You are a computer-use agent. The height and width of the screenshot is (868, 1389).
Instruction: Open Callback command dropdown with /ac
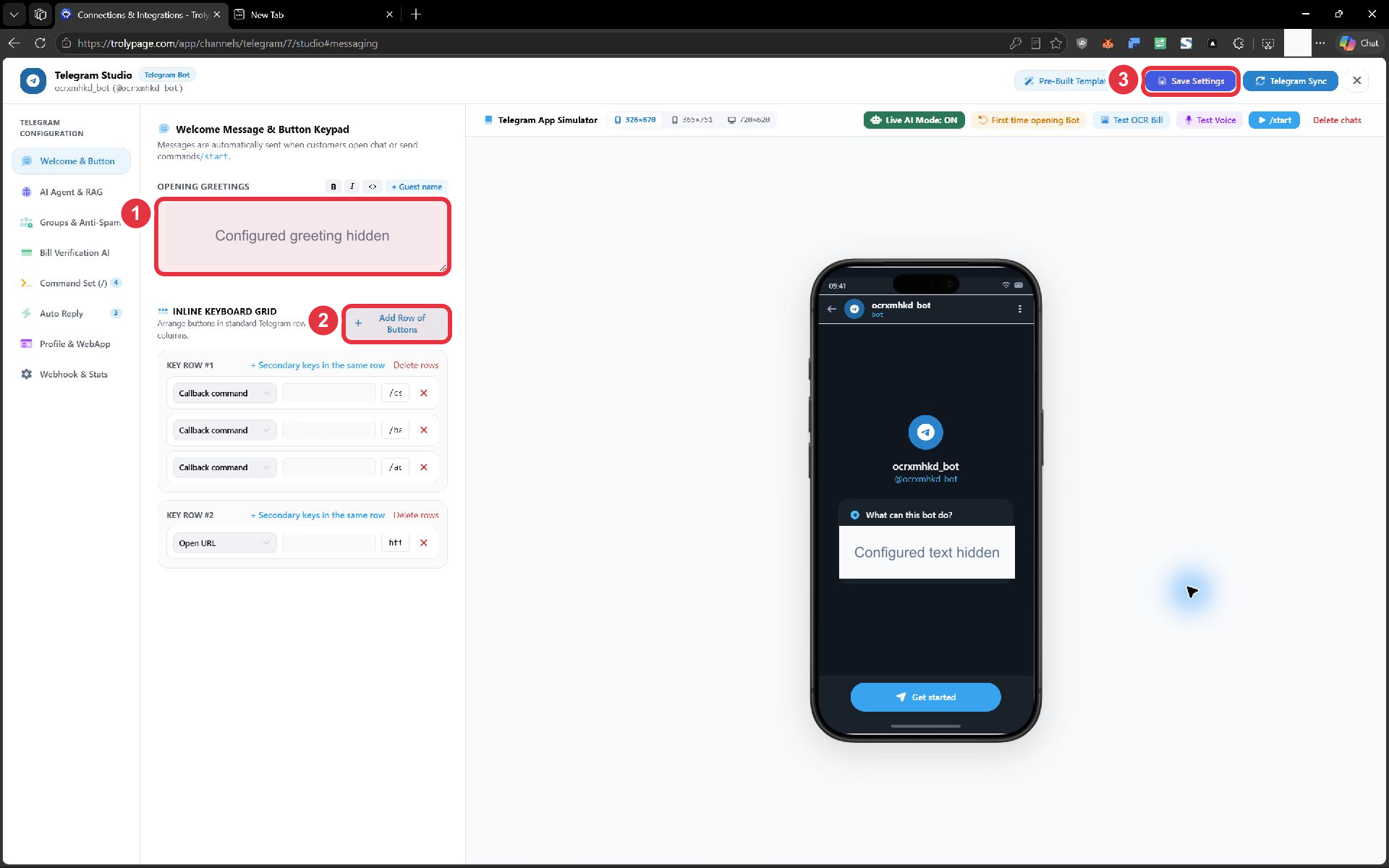pyautogui.click(x=224, y=467)
